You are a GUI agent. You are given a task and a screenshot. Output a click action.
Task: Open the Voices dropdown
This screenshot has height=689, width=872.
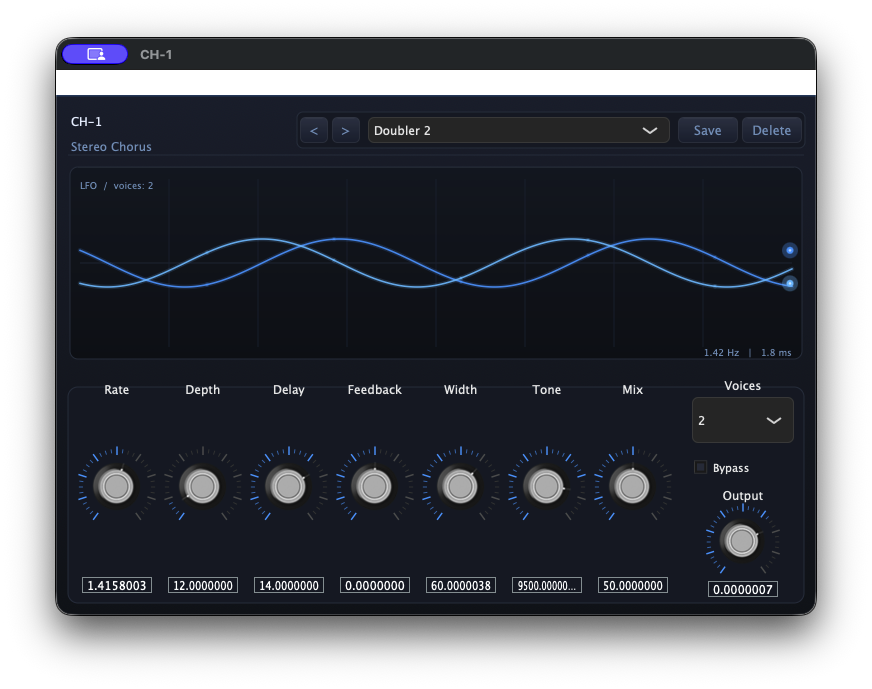(x=742, y=420)
